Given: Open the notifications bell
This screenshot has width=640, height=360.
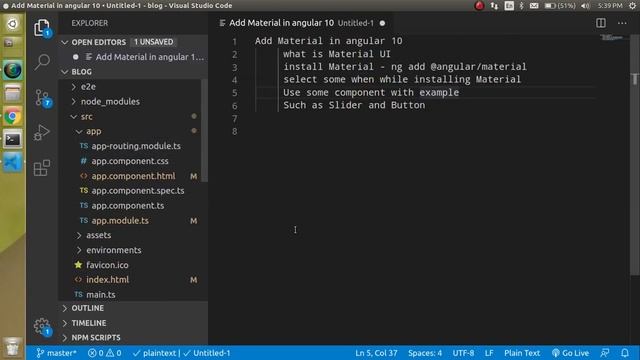Looking at the screenshot, I should pyautogui.click(x=625, y=353).
